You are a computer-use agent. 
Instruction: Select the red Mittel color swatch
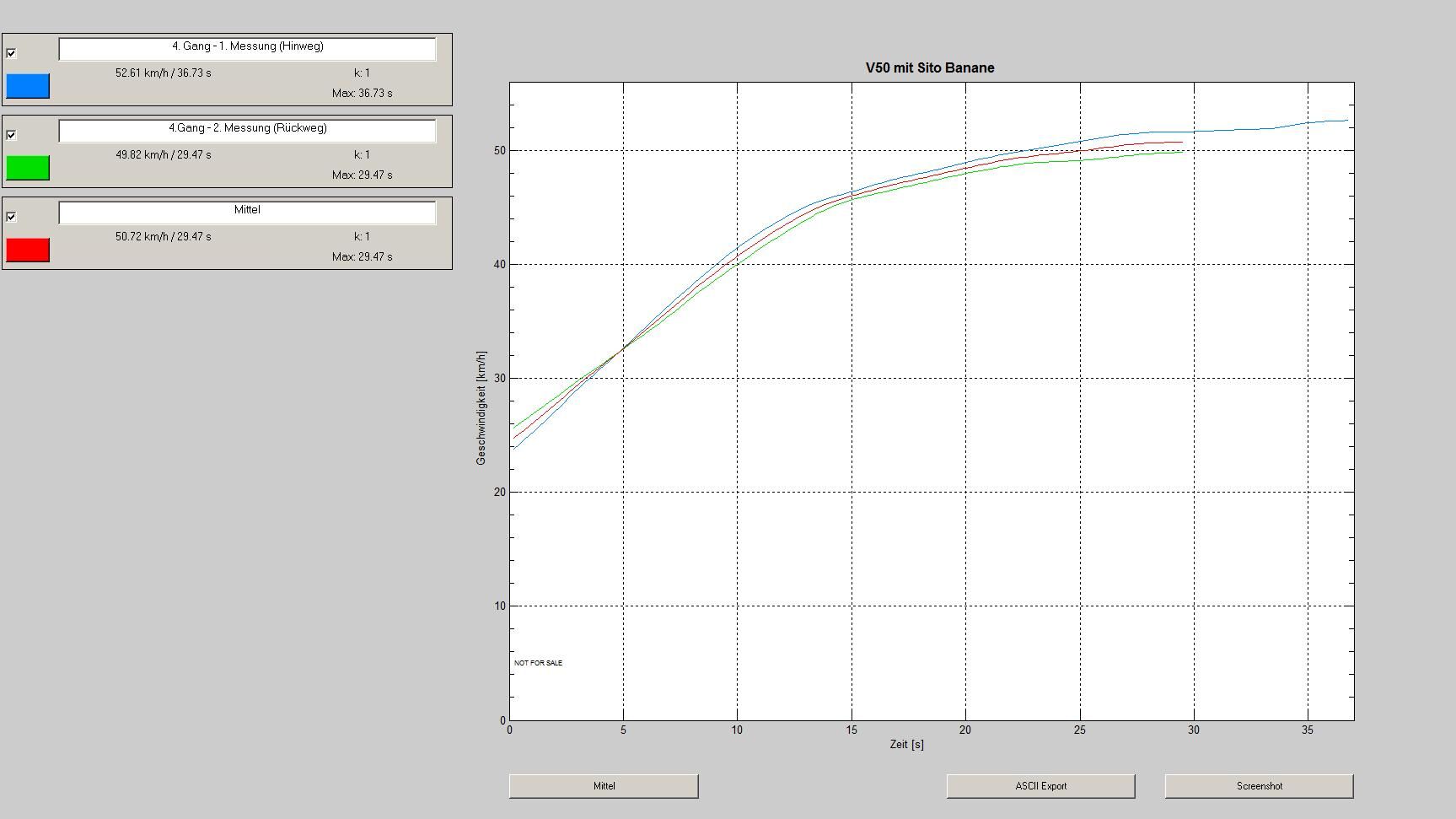(x=28, y=250)
